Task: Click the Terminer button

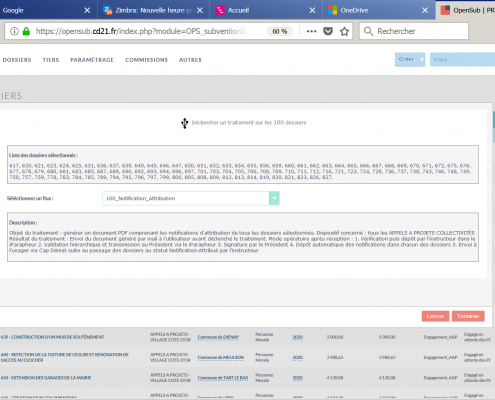Action: click(x=468, y=316)
